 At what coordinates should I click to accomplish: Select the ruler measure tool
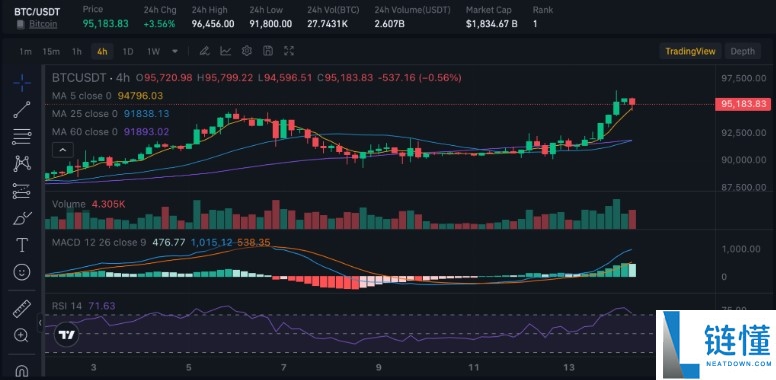[x=22, y=309]
